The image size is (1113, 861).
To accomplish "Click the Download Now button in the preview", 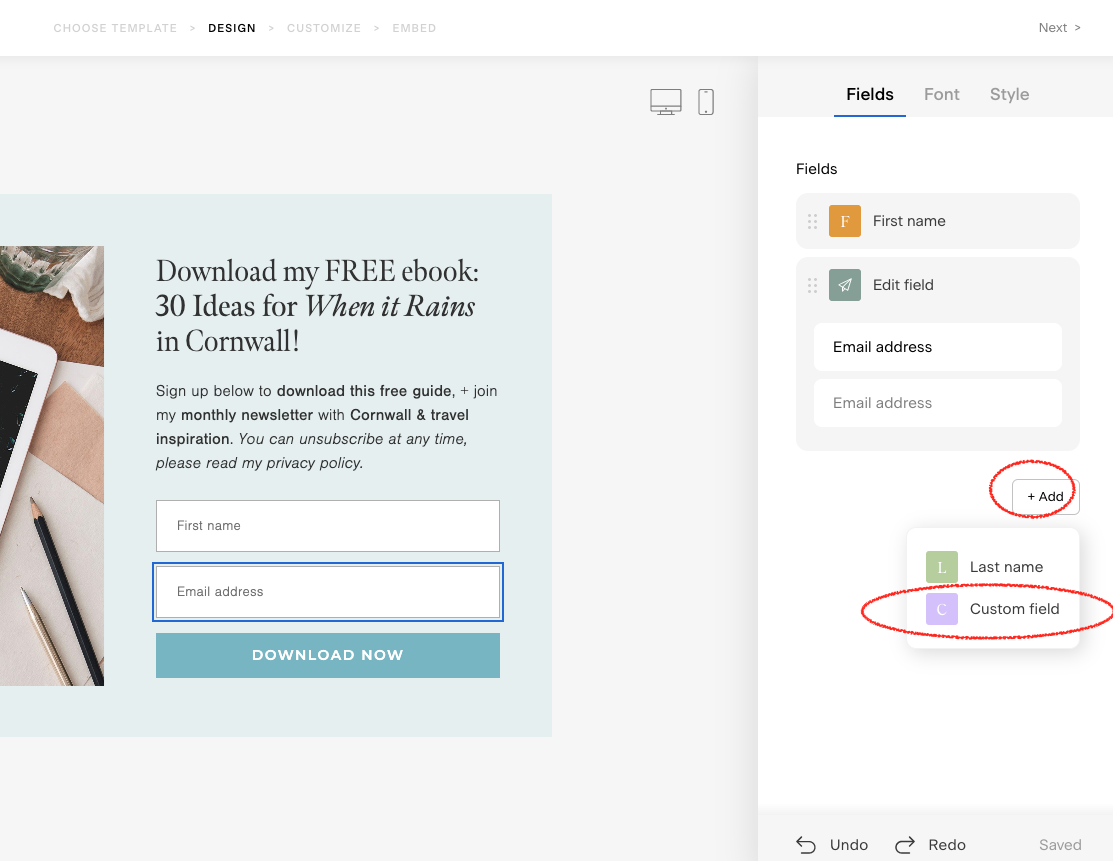I will click(x=327, y=655).
